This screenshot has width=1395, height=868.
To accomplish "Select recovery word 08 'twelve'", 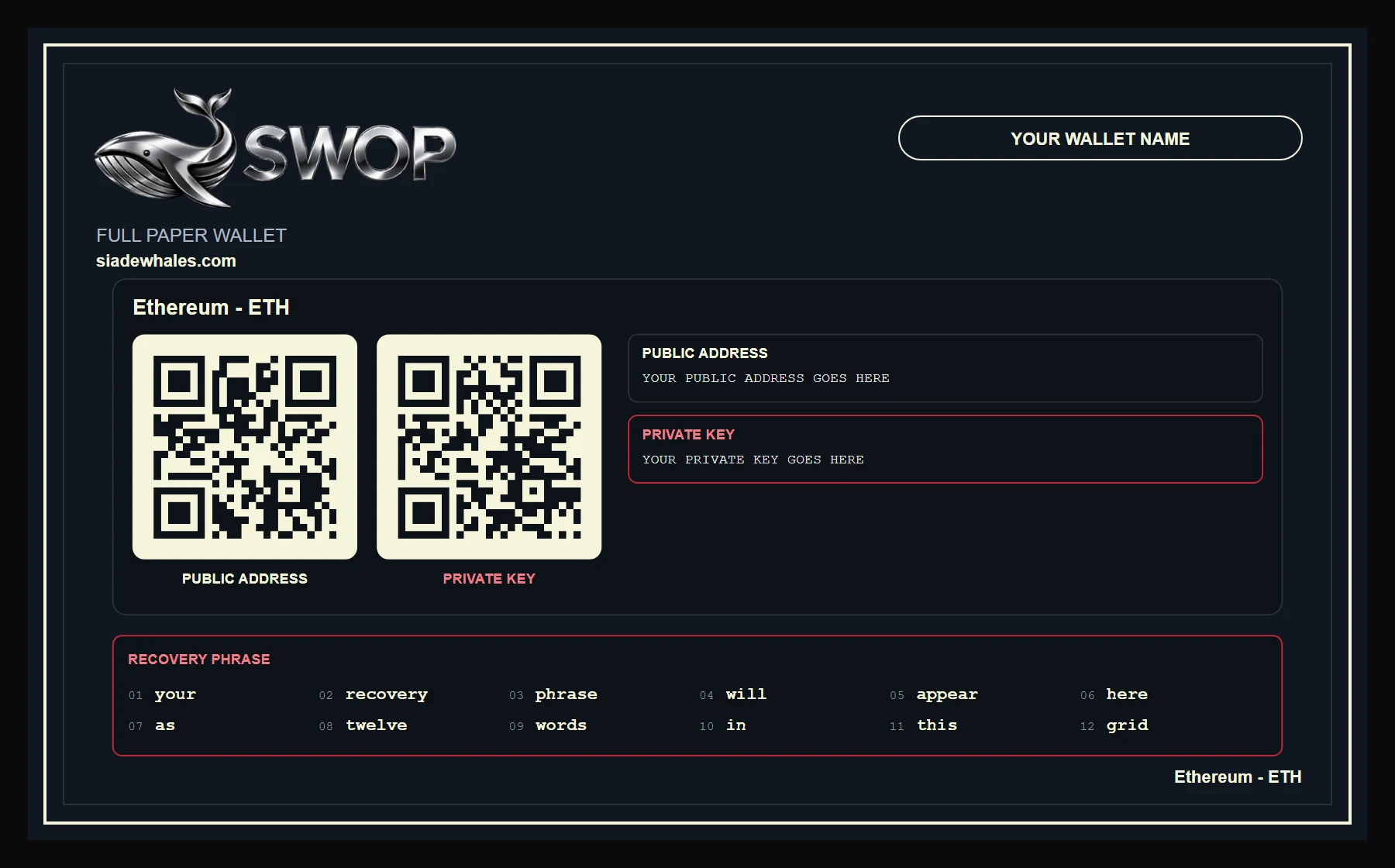I will point(377,725).
